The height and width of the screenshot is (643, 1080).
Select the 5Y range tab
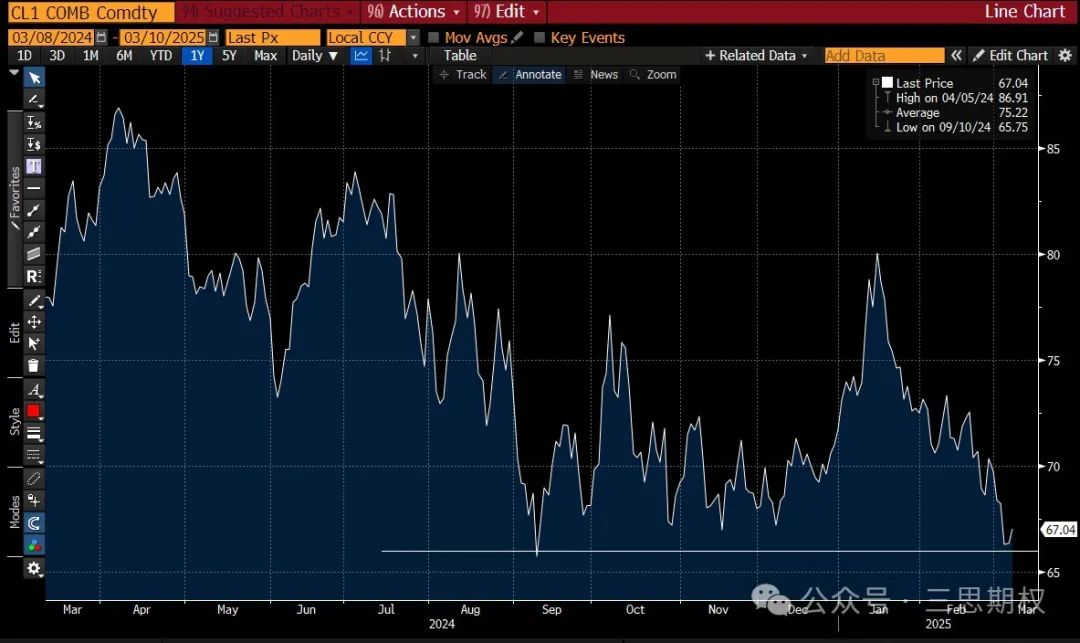coord(229,56)
